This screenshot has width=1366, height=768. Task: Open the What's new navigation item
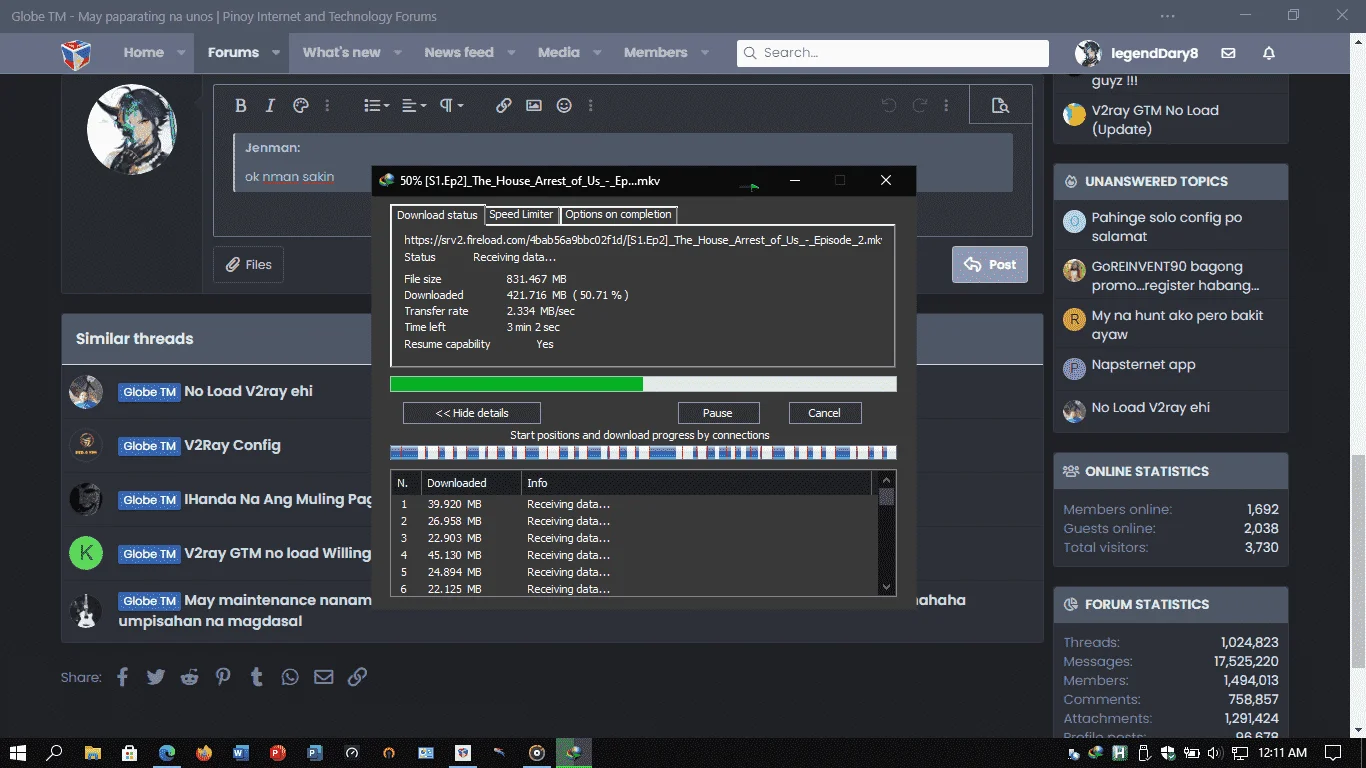coord(341,53)
